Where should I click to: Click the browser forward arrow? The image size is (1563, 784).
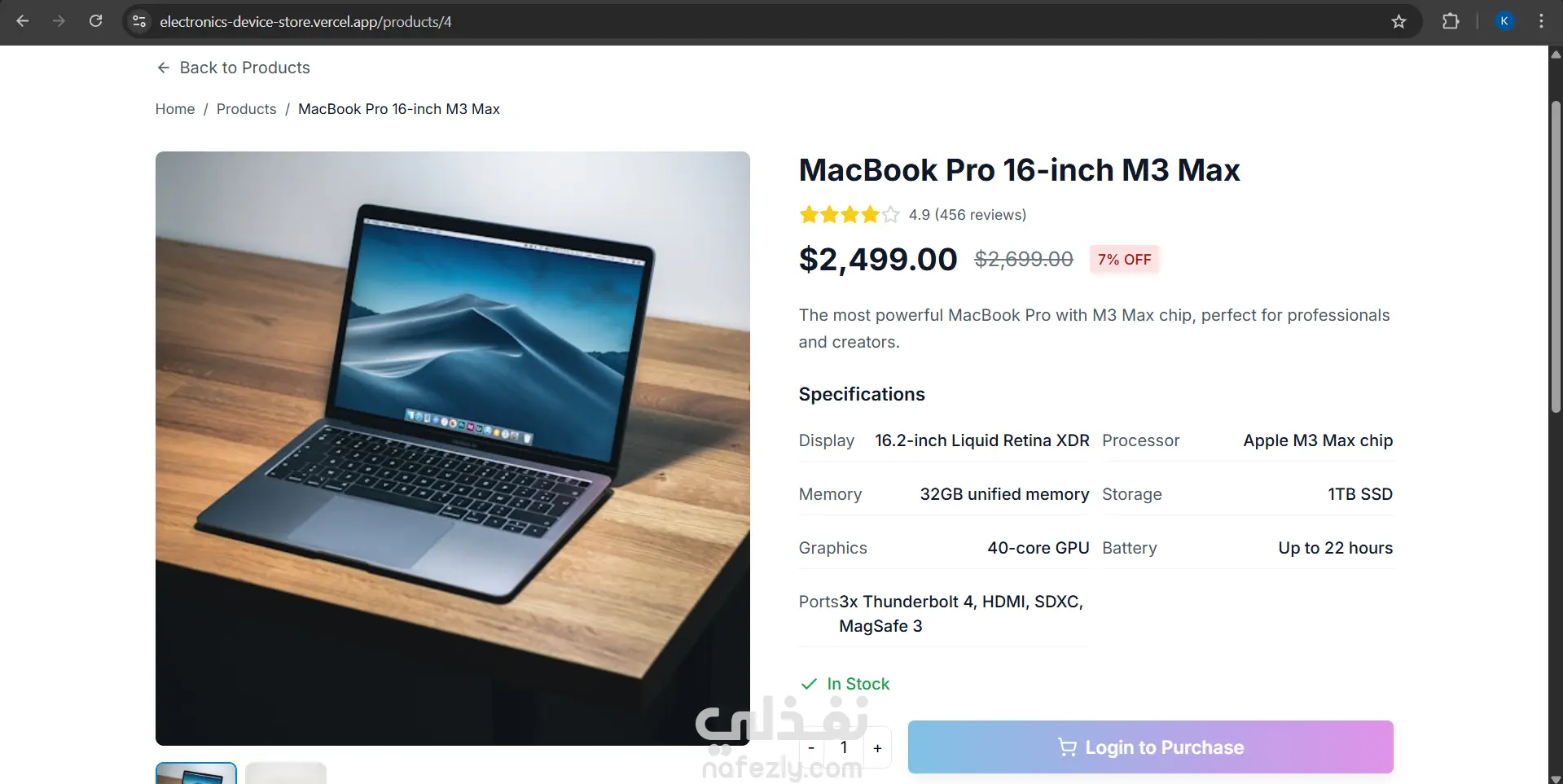point(59,21)
